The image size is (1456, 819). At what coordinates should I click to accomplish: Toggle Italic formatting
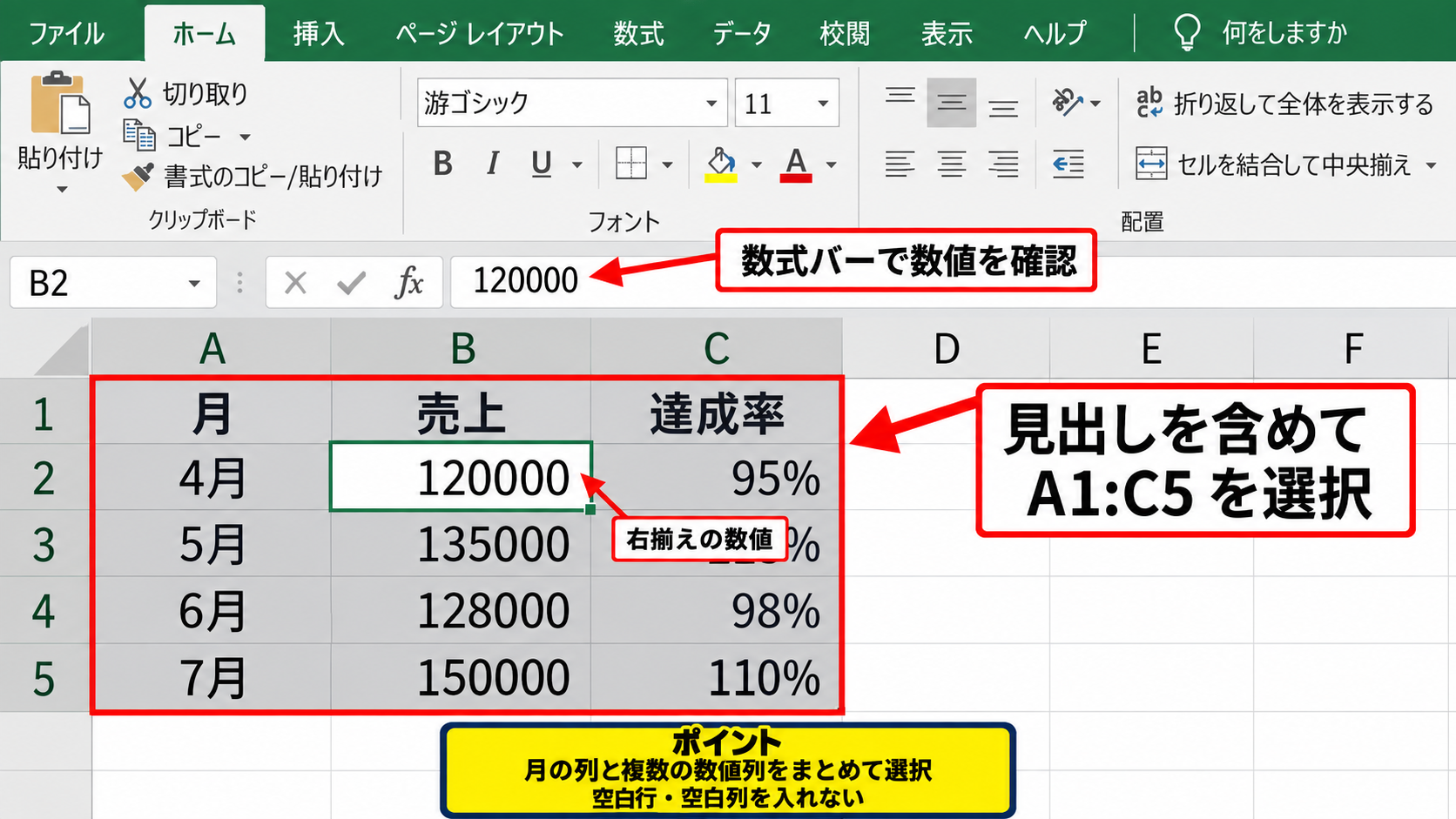click(x=493, y=164)
